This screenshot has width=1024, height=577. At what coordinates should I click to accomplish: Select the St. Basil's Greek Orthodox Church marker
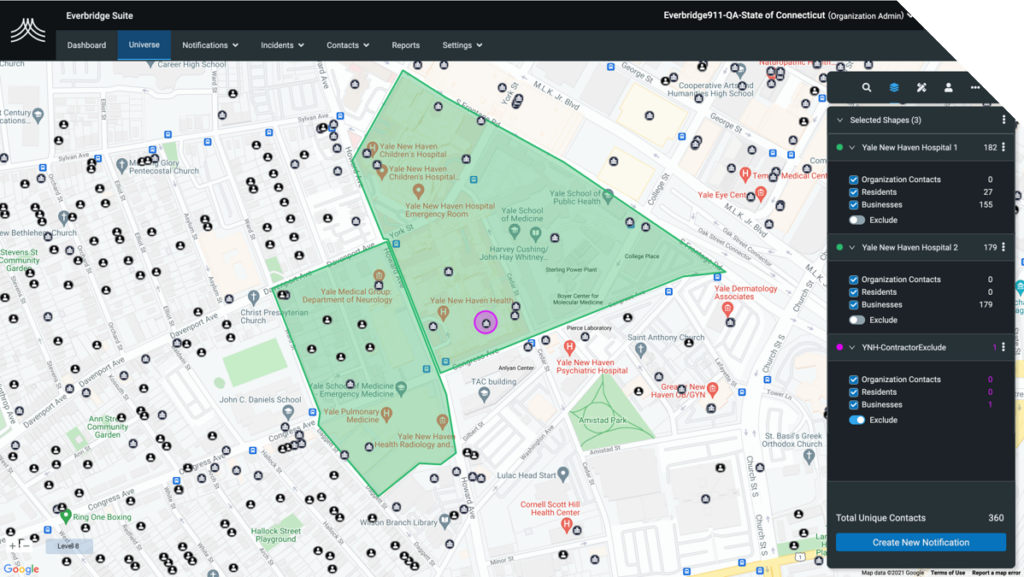(810, 457)
